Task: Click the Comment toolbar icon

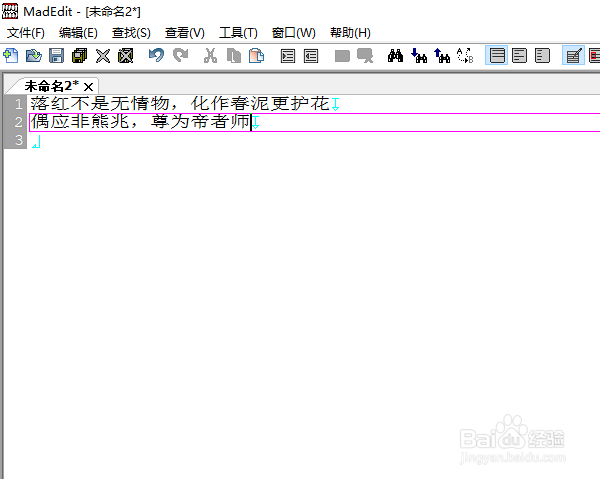Action: pyautogui.click(x=342, y=56)
